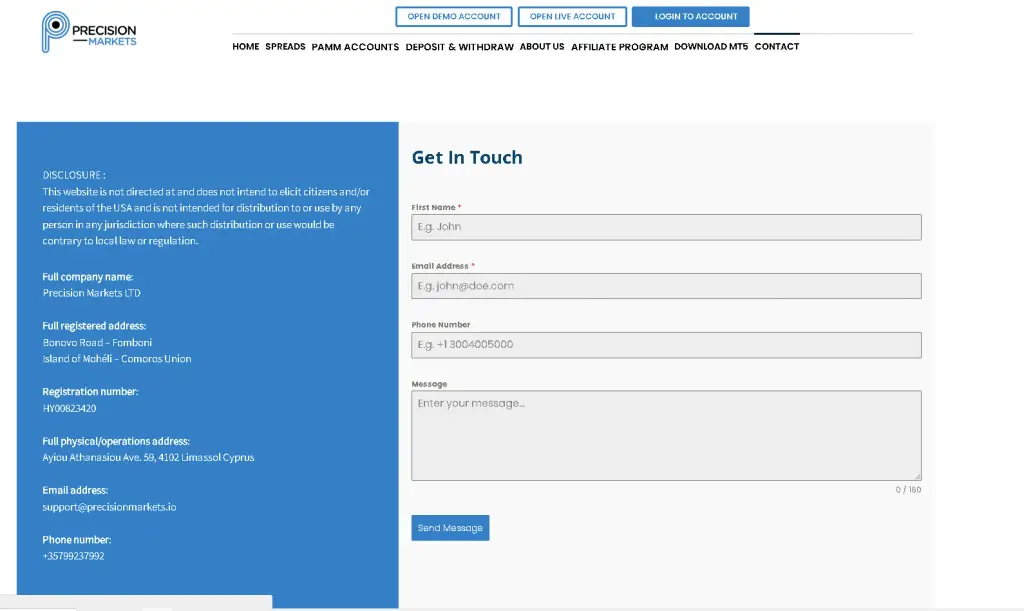The image size is (1024, 611).
Task: Select Deposit & Withdraw menu item
Action: 460,47
